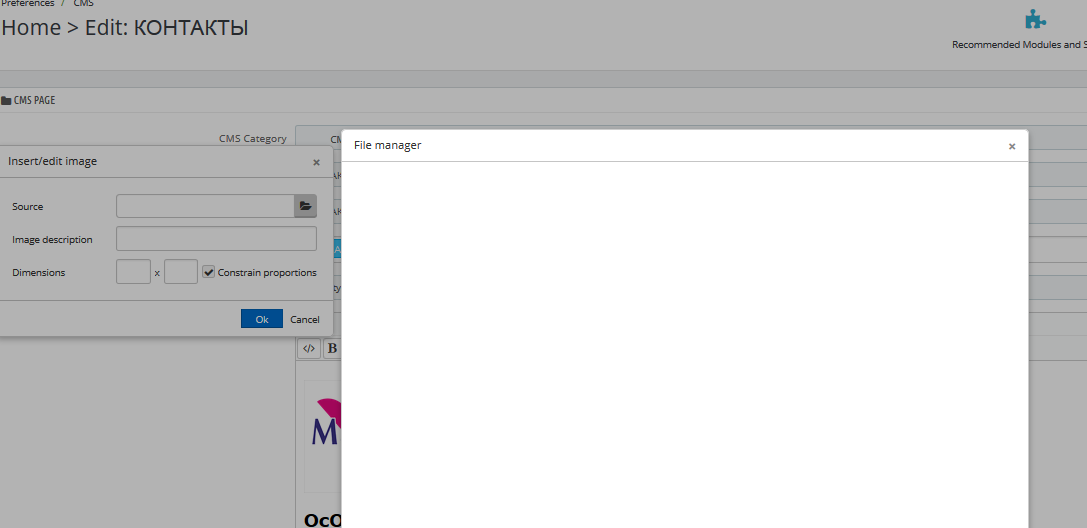Click the source code editor button

coord(309,349)
